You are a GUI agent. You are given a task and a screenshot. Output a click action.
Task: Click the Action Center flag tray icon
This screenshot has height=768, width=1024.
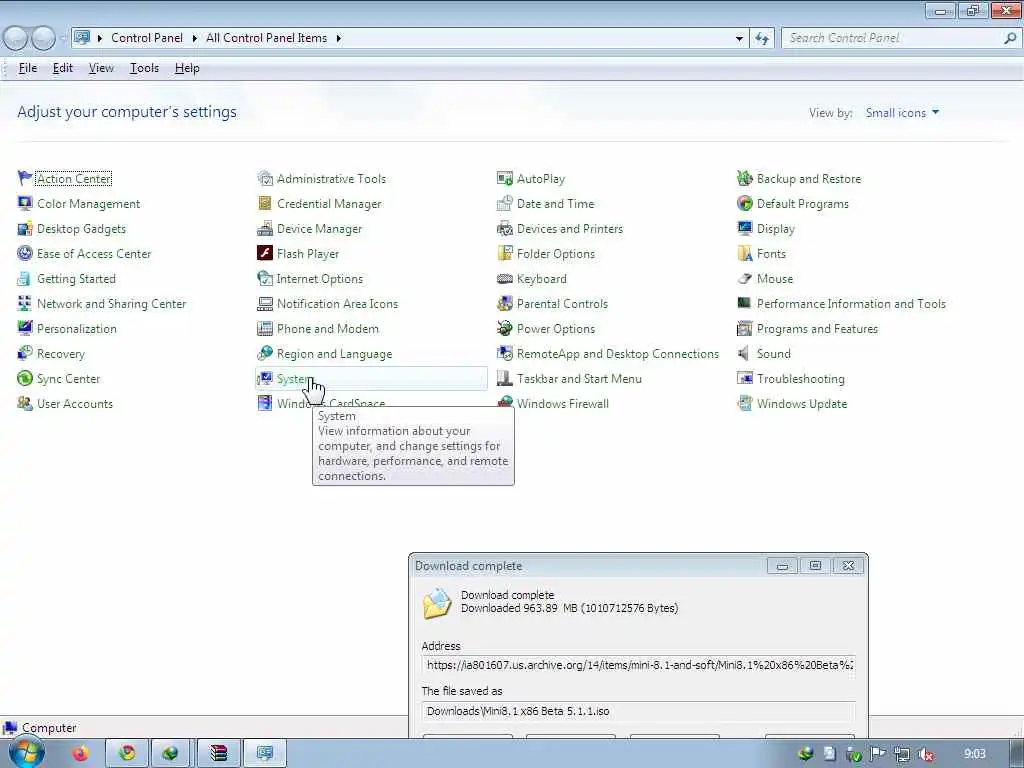tap(877, 754)
